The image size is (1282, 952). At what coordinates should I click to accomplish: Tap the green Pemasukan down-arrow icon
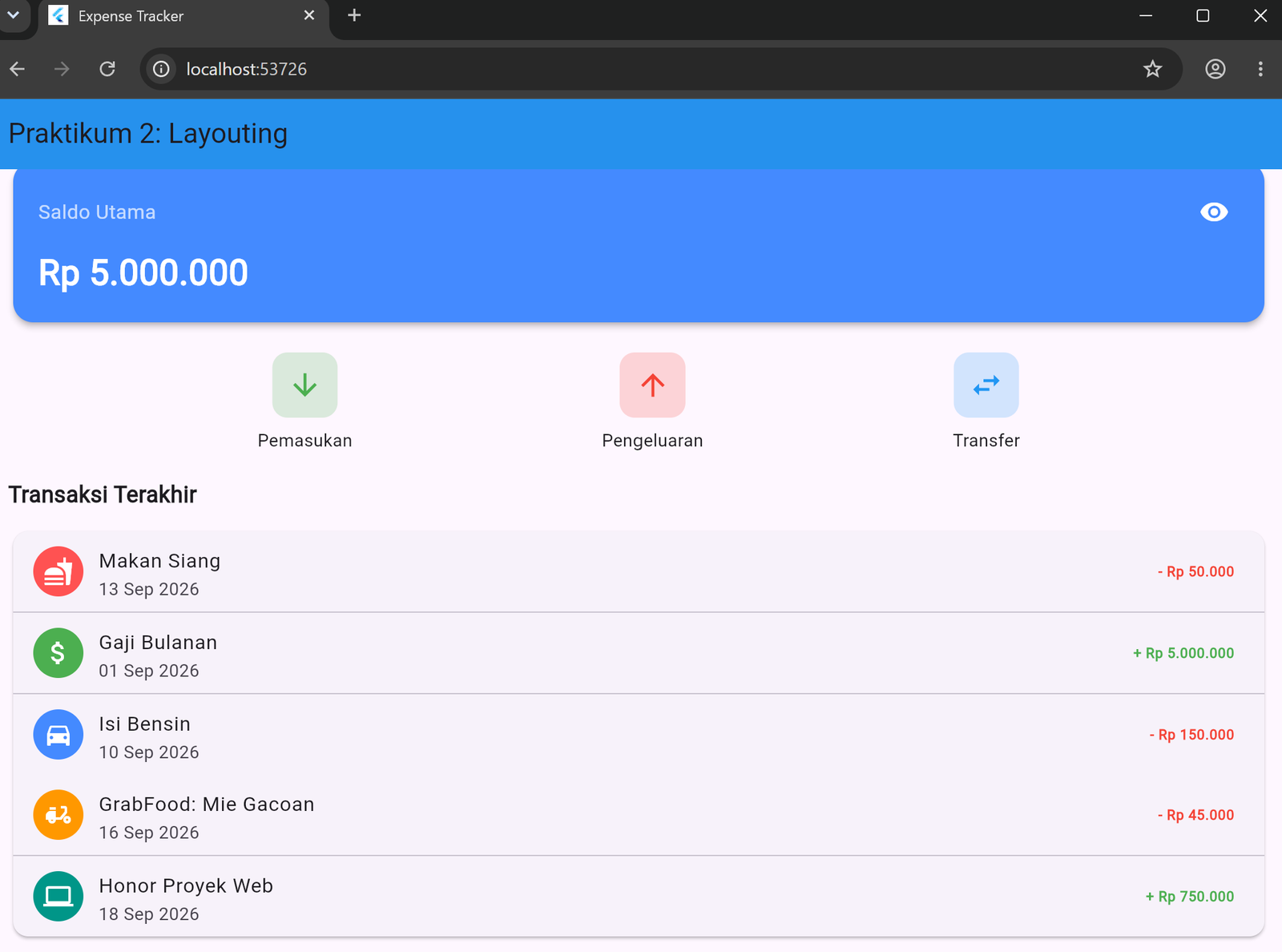304,385
